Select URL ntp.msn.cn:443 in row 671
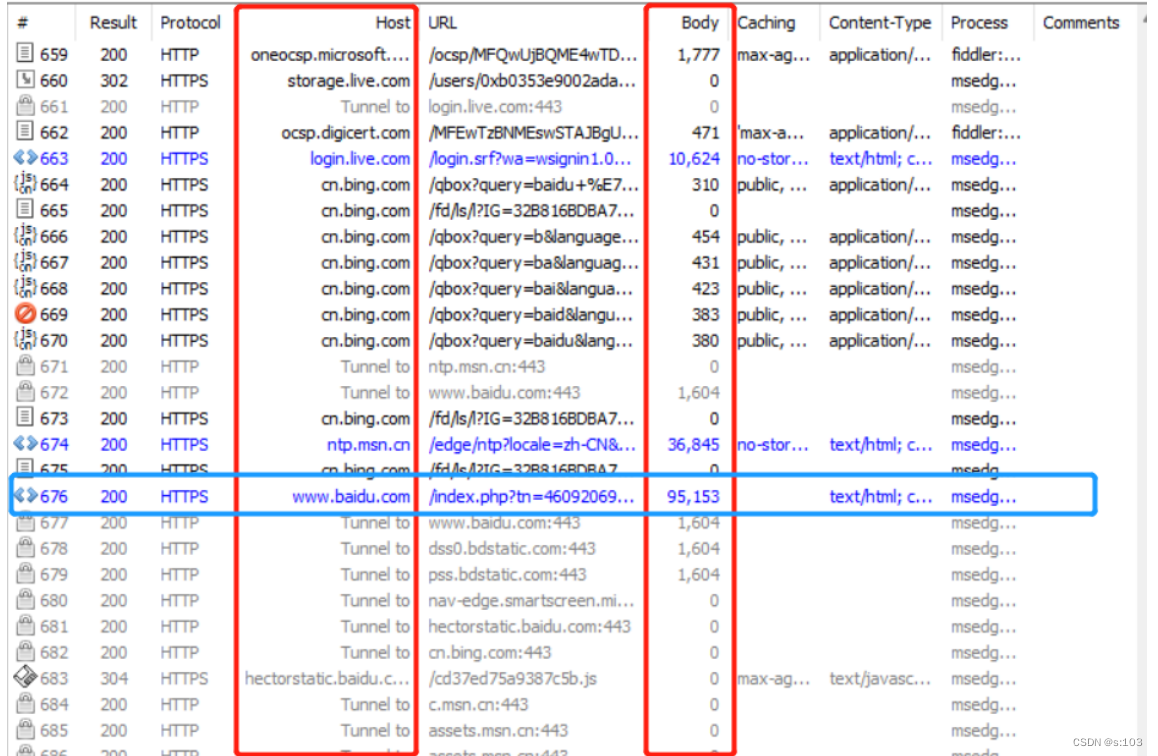Image resolution: width=1158 pixels, height=756 pixels. 487,366
